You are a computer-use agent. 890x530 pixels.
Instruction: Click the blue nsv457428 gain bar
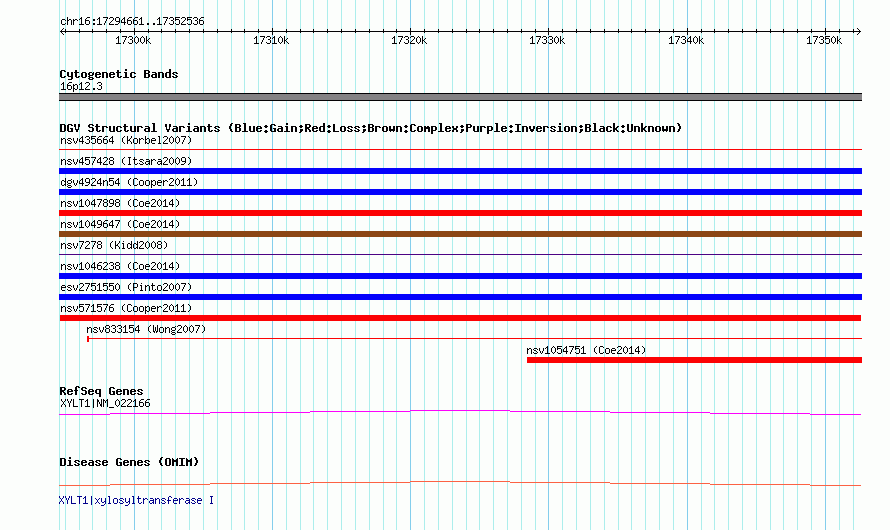tap(460, 171)
